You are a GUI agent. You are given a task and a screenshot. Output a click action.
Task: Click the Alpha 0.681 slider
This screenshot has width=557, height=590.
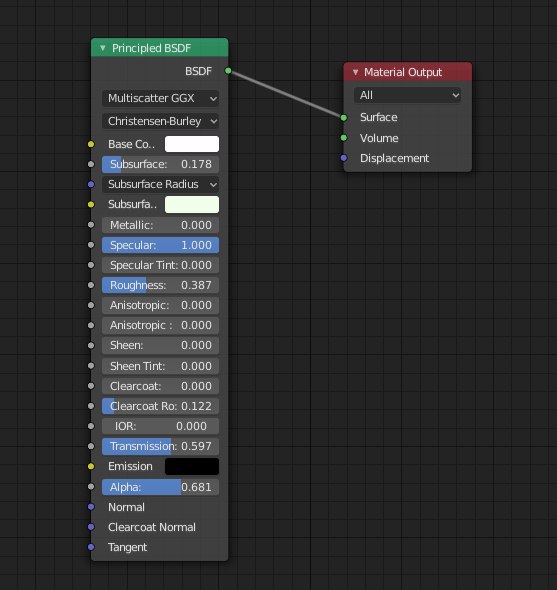click(160, 487)
